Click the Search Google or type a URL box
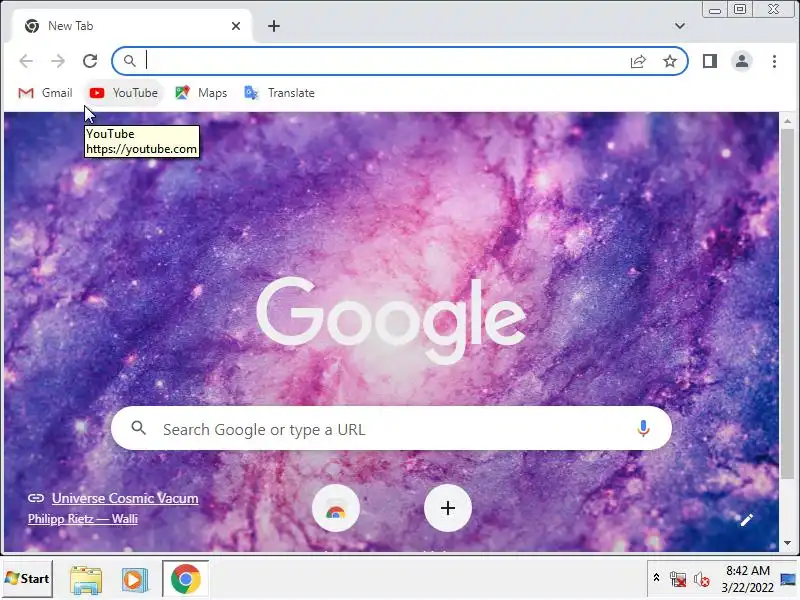The image size is (800, 600). pyautogui.click(x=391, y=429)
